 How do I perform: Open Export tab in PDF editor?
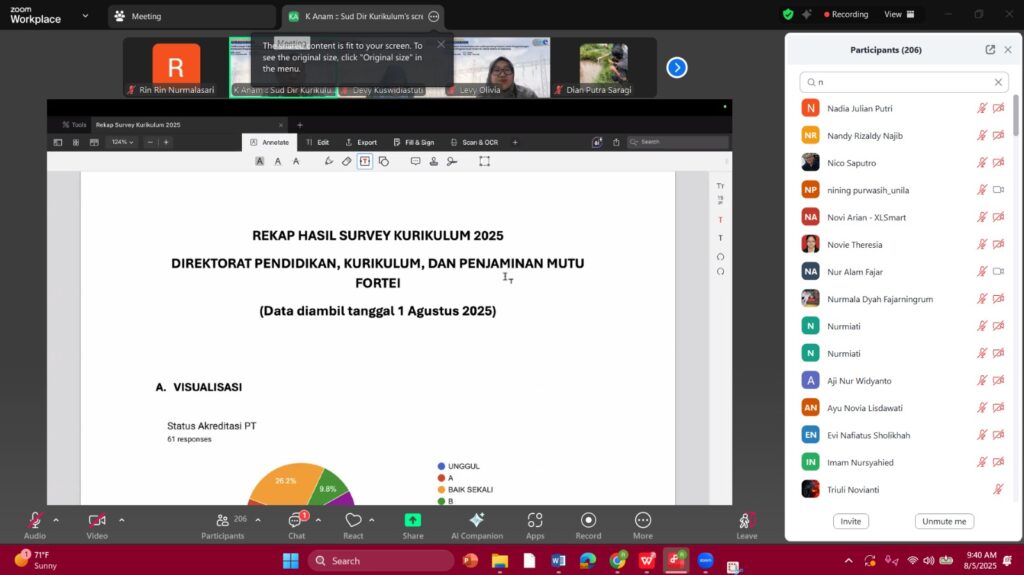pos(361,142)
